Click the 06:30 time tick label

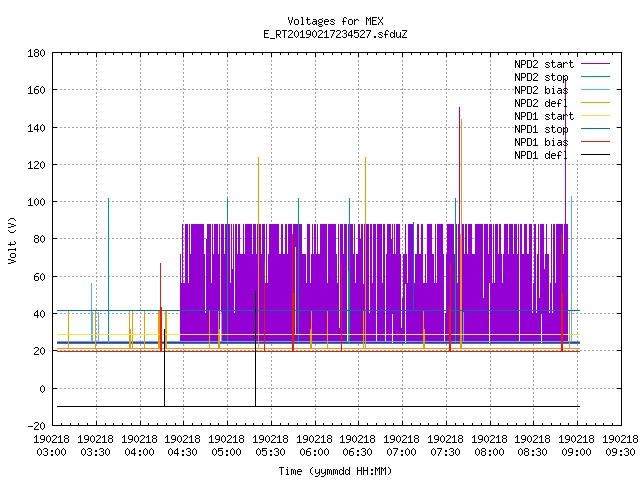tap(358, 452)
